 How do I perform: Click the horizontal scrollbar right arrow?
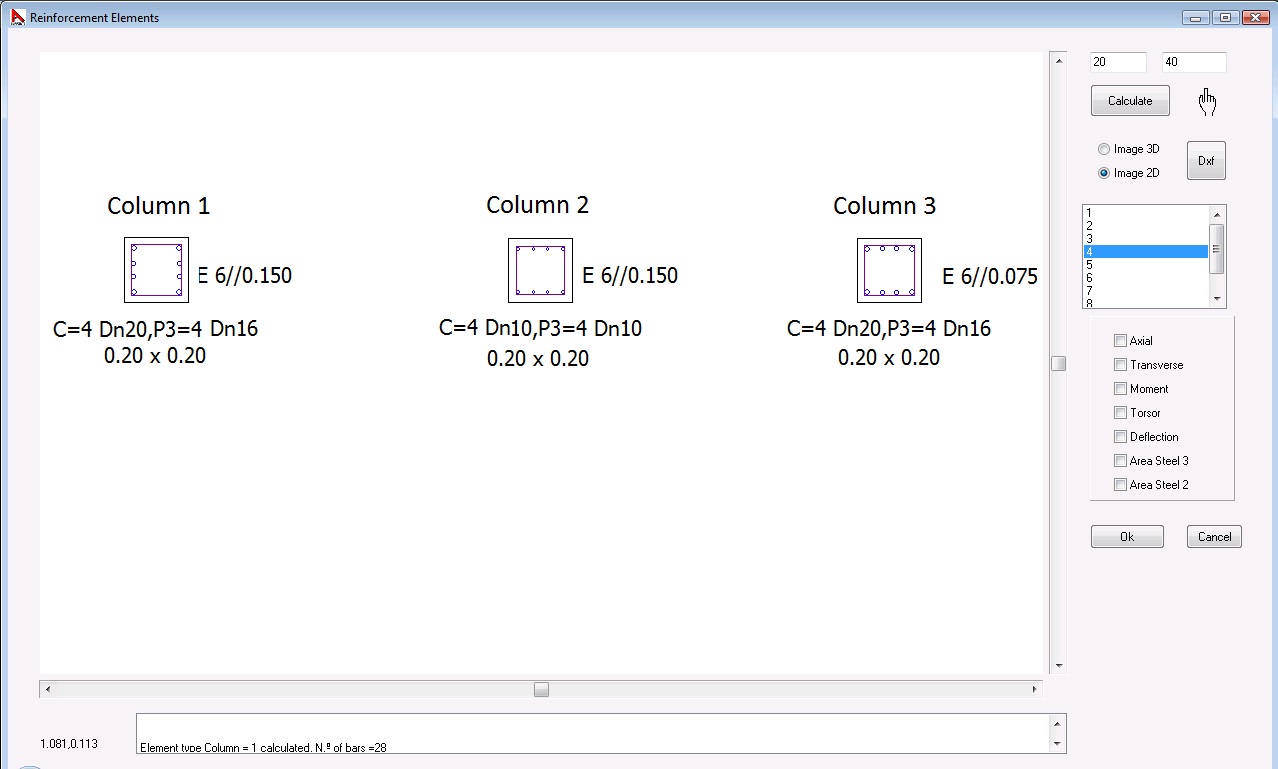[1034, 689]
